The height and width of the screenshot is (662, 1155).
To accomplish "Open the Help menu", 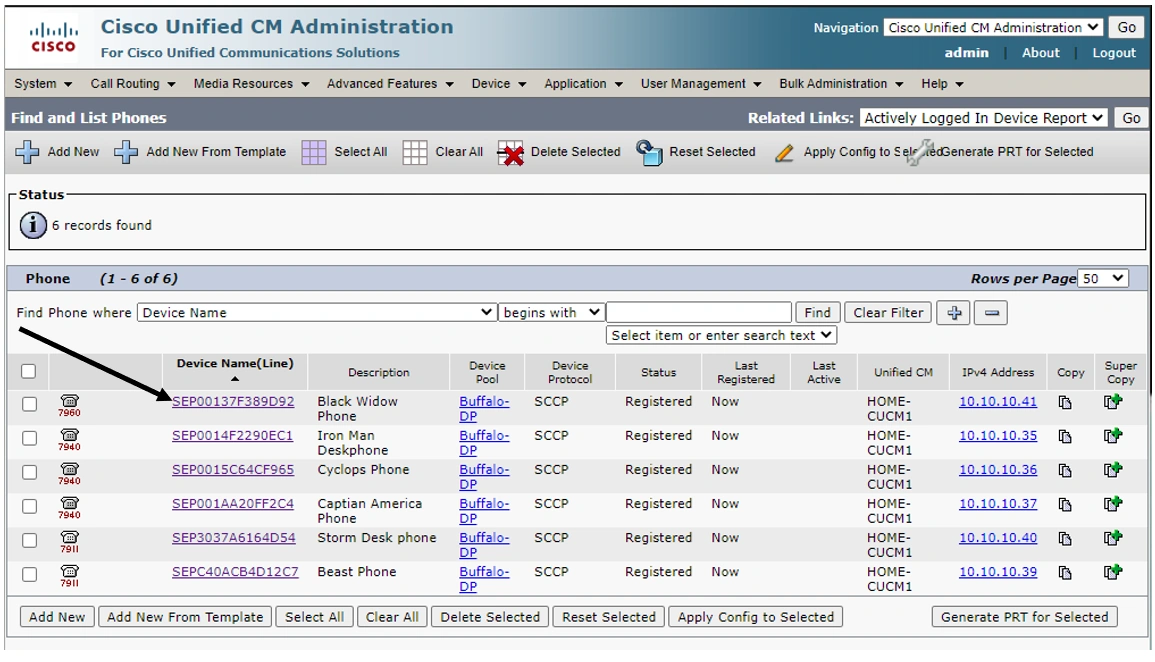I will point(941,84).
